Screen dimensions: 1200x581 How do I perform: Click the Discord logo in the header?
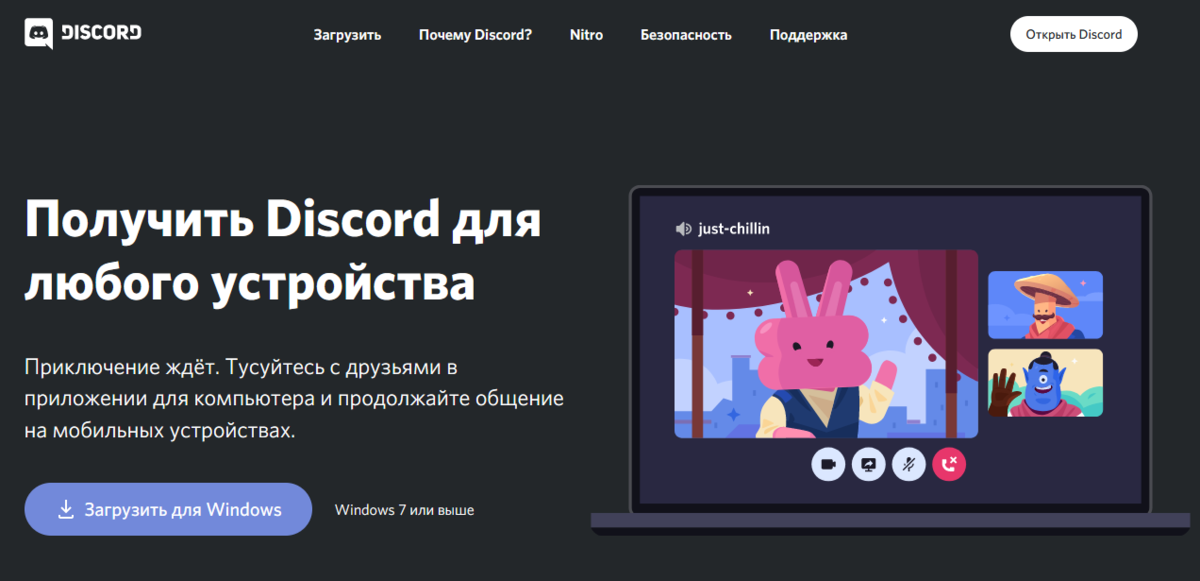click(83, 33)
